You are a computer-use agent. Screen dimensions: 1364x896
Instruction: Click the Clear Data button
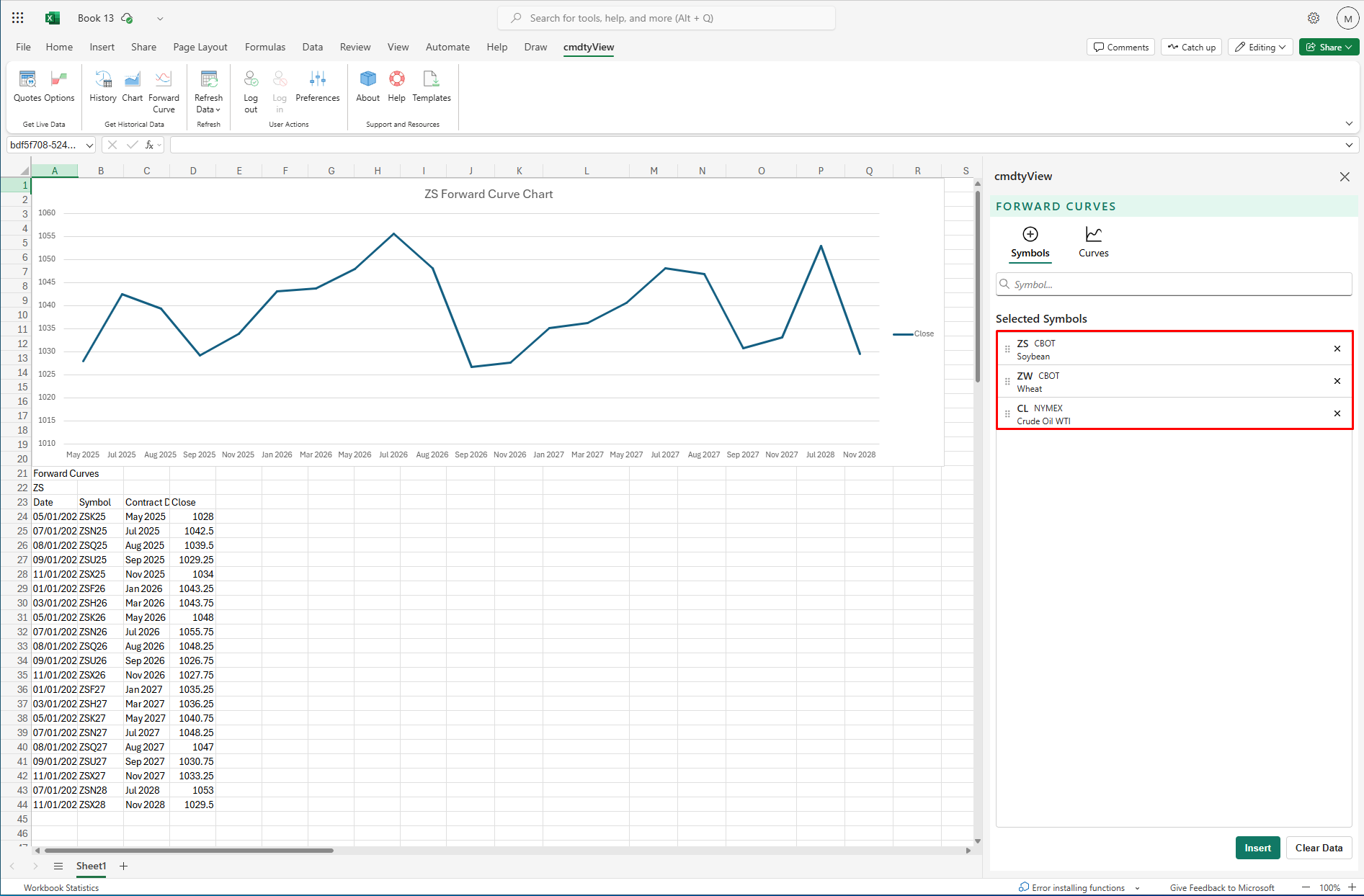tap(1319, 848)
